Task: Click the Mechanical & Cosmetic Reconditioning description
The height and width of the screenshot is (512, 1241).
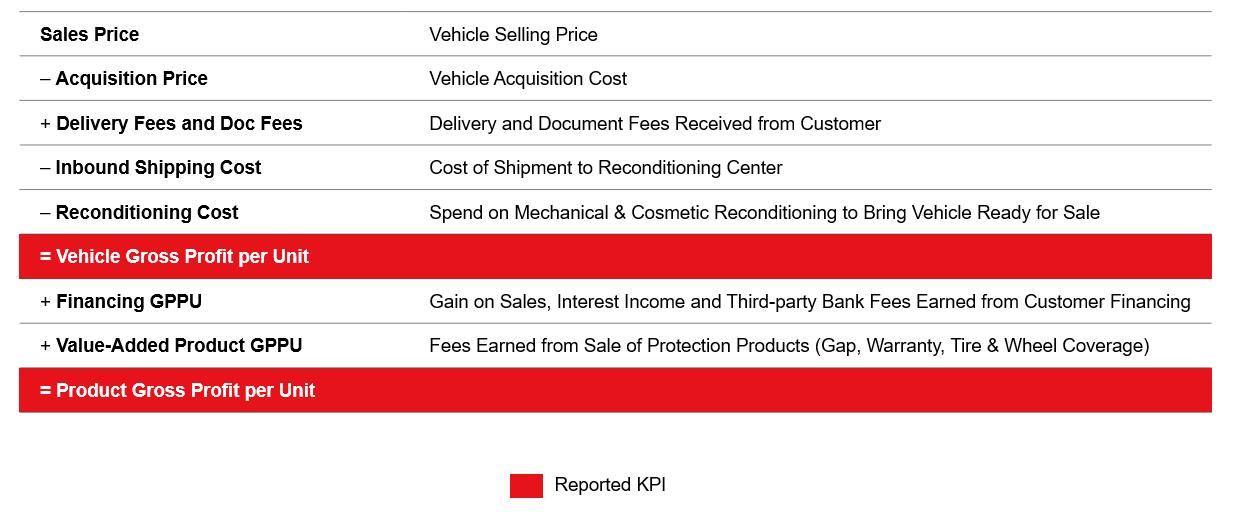Action: click(764, 212)
